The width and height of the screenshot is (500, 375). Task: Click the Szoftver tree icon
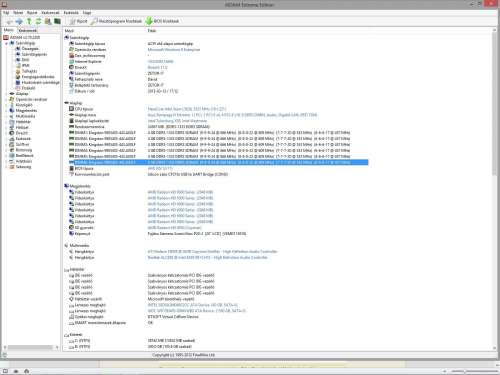point(12,145)
